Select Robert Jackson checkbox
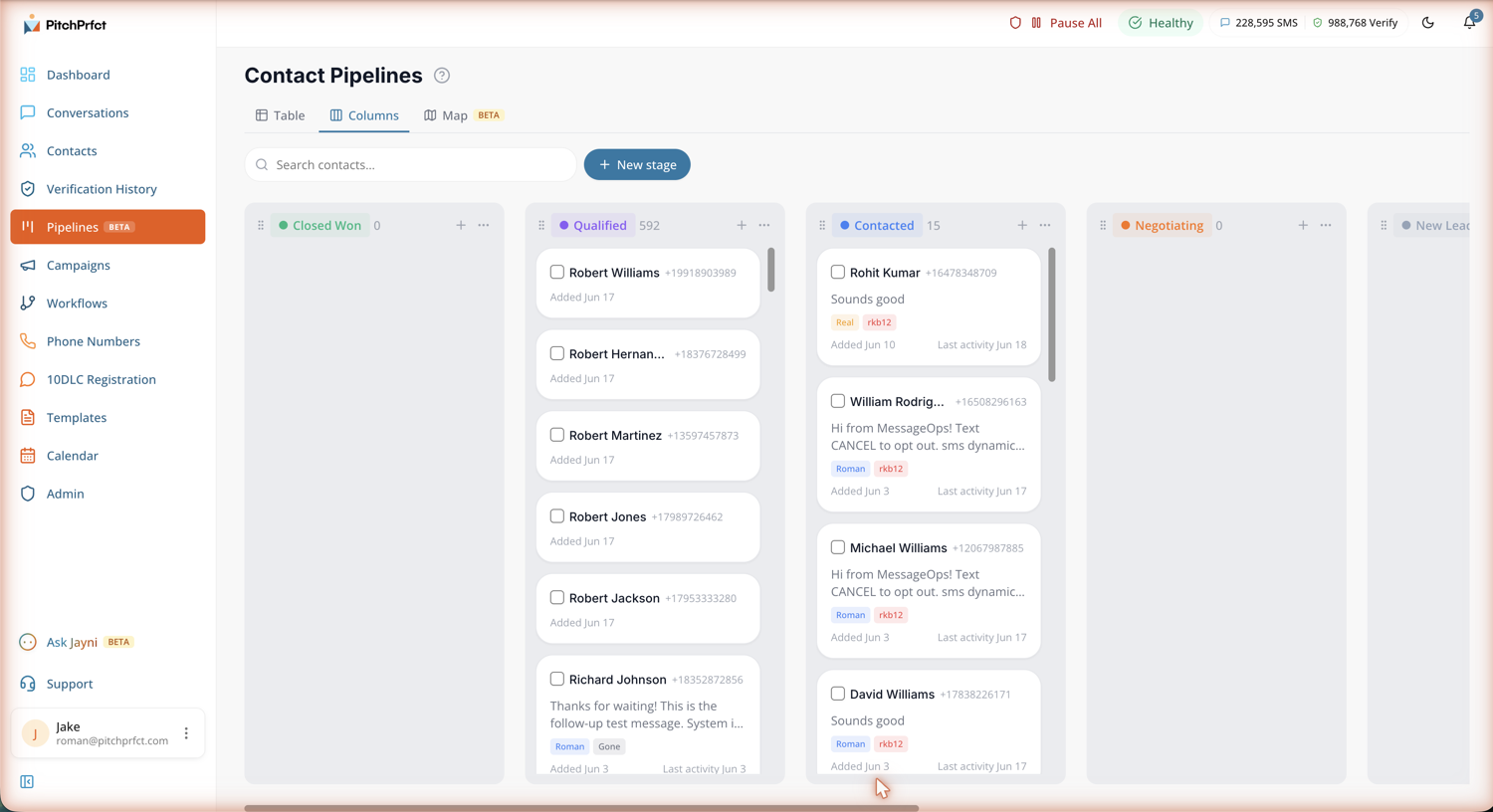The height and width of the screenshot is (812, 1493). click(557, 598)
